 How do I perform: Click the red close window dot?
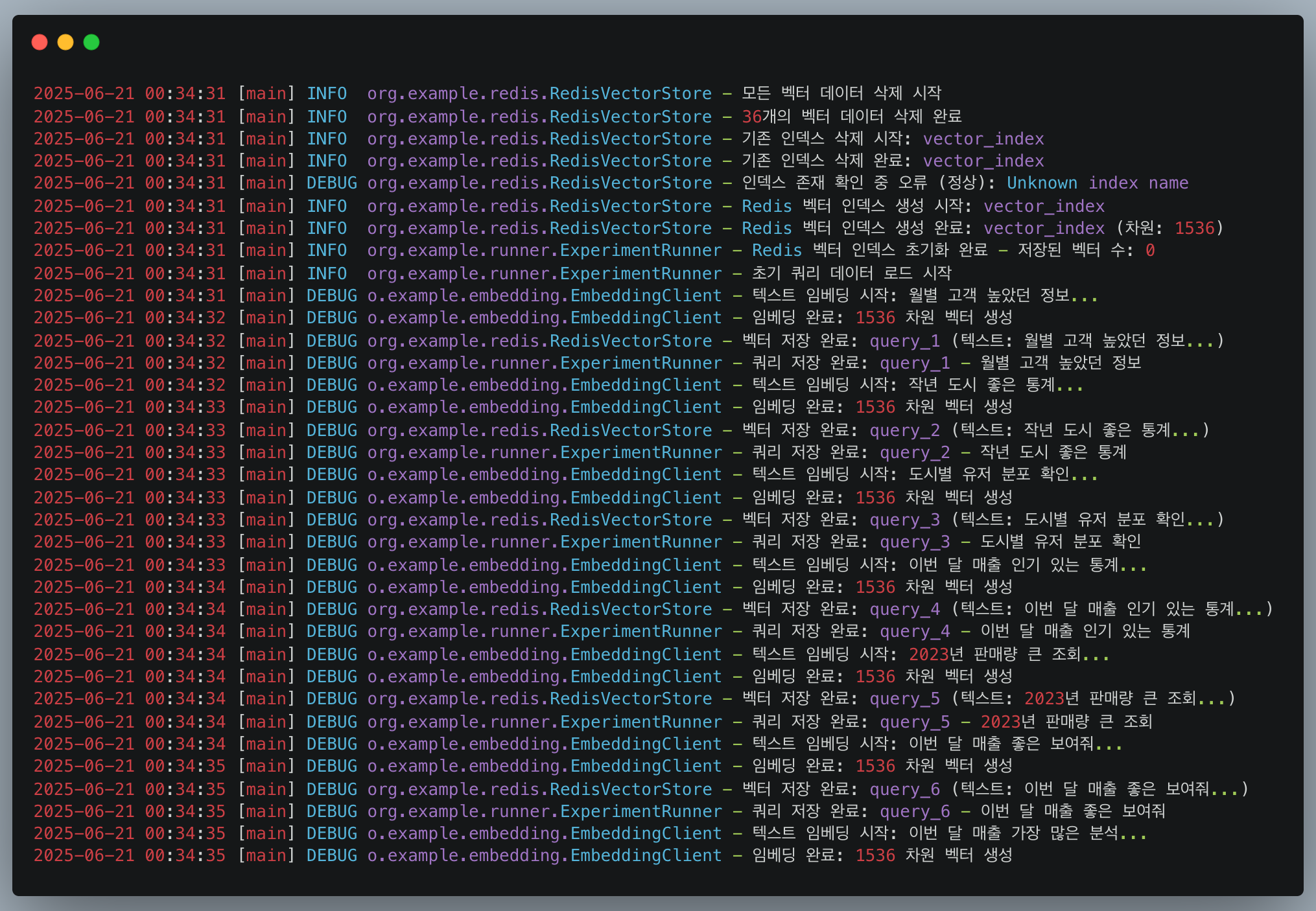pyautogui.click(x=40, y=42)
